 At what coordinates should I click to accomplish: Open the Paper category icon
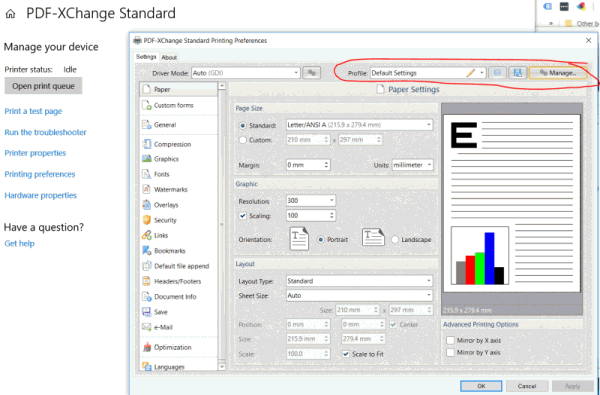coord(146,89)
